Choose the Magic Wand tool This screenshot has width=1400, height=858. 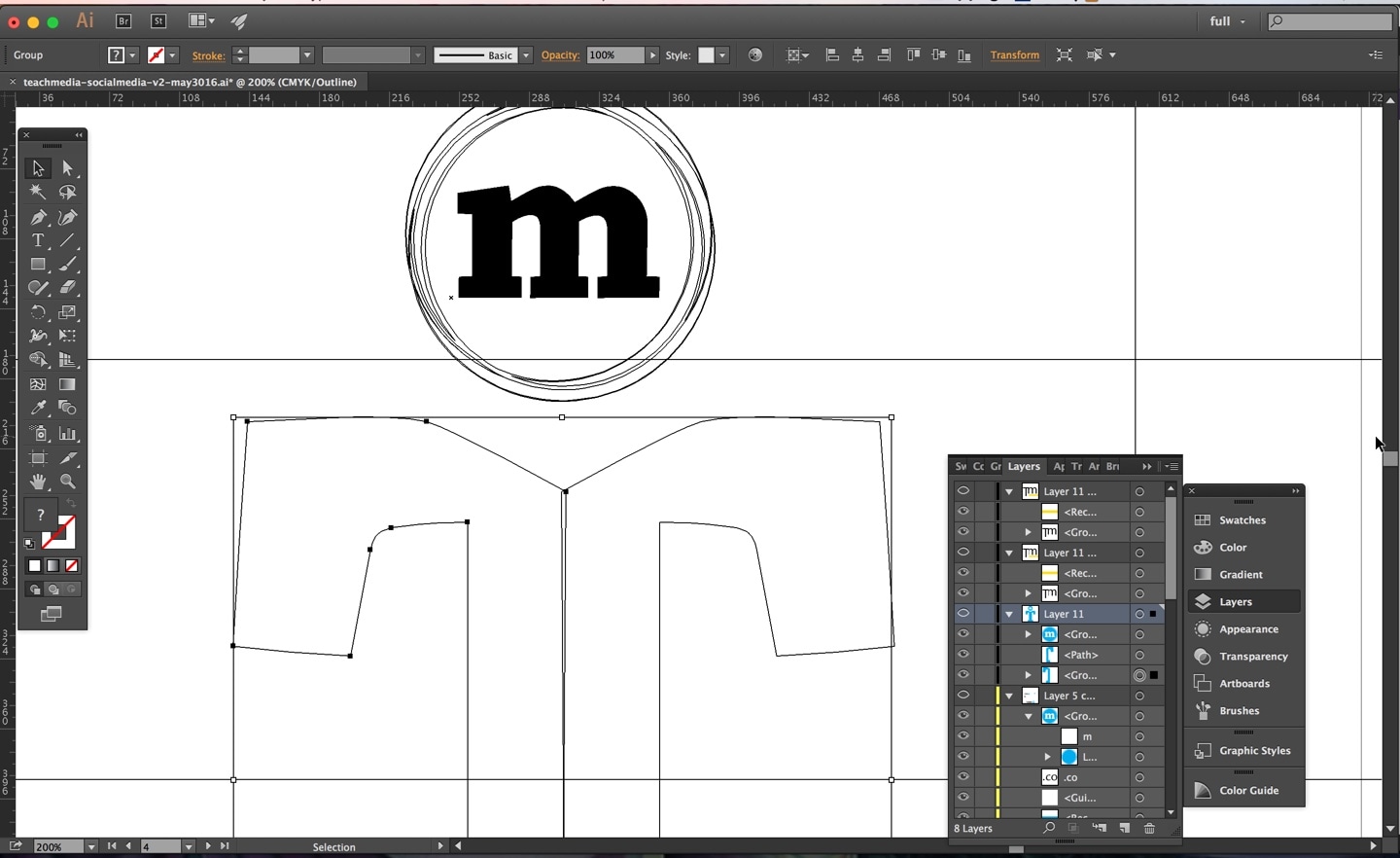tap(38, 193)
